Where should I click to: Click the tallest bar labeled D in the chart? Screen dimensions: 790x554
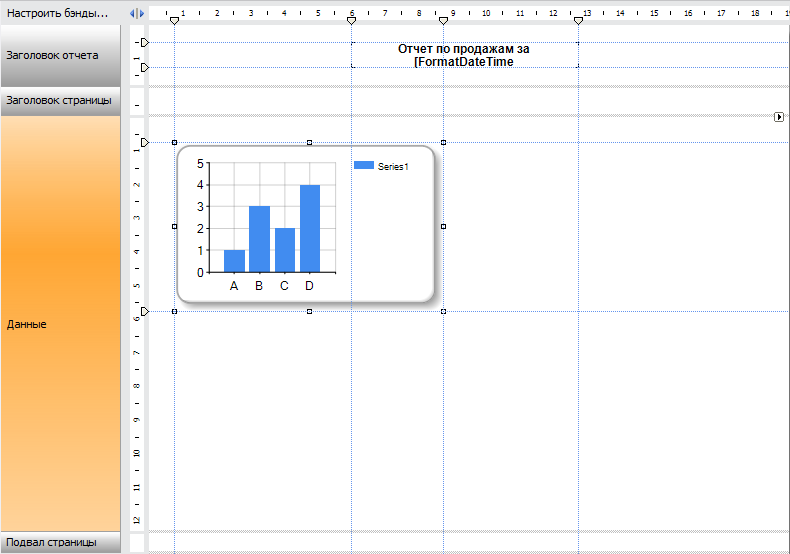pyautogui.click(x=310, y=228)
